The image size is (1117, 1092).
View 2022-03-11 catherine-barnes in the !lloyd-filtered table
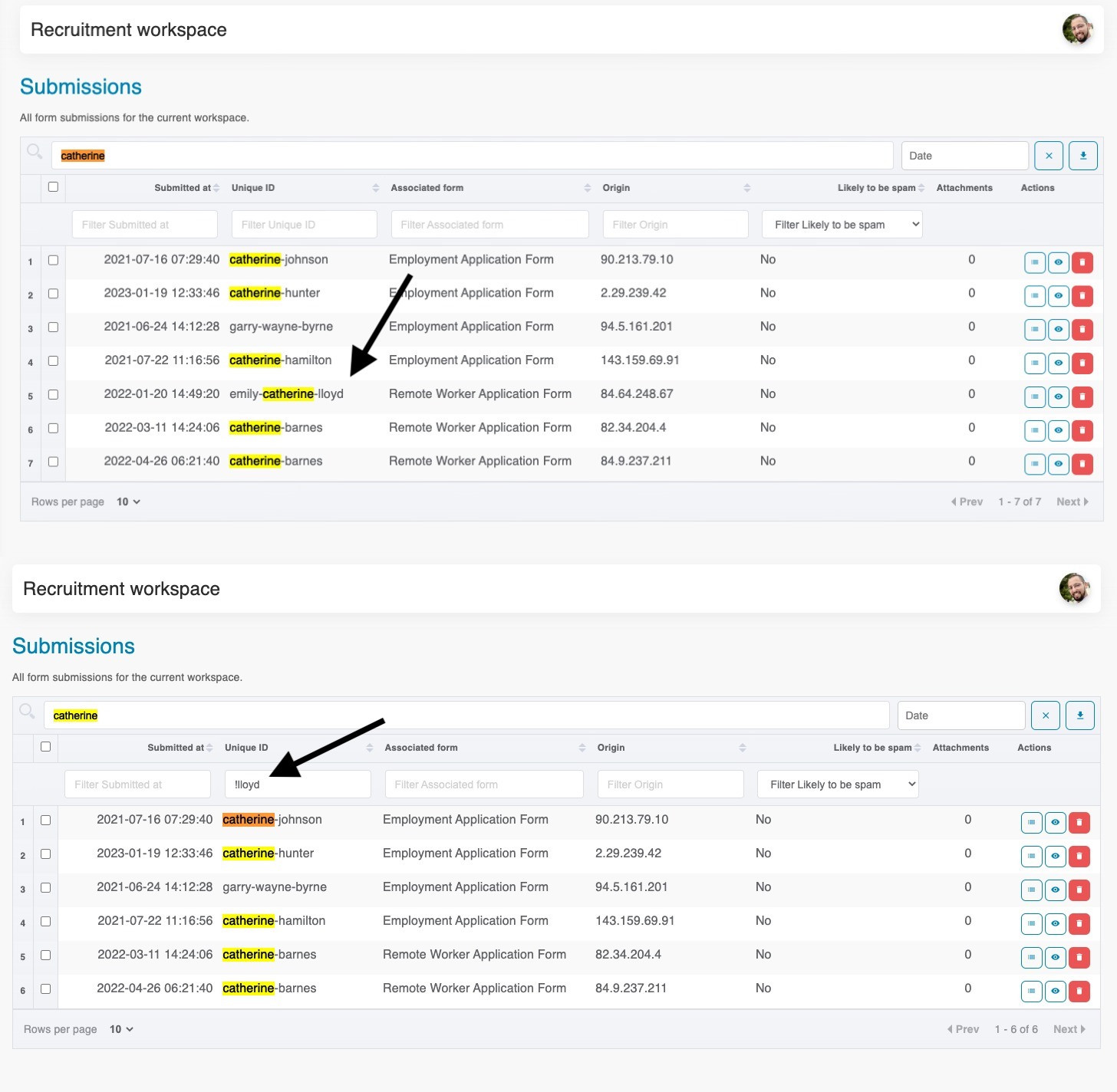point(1056,958)
